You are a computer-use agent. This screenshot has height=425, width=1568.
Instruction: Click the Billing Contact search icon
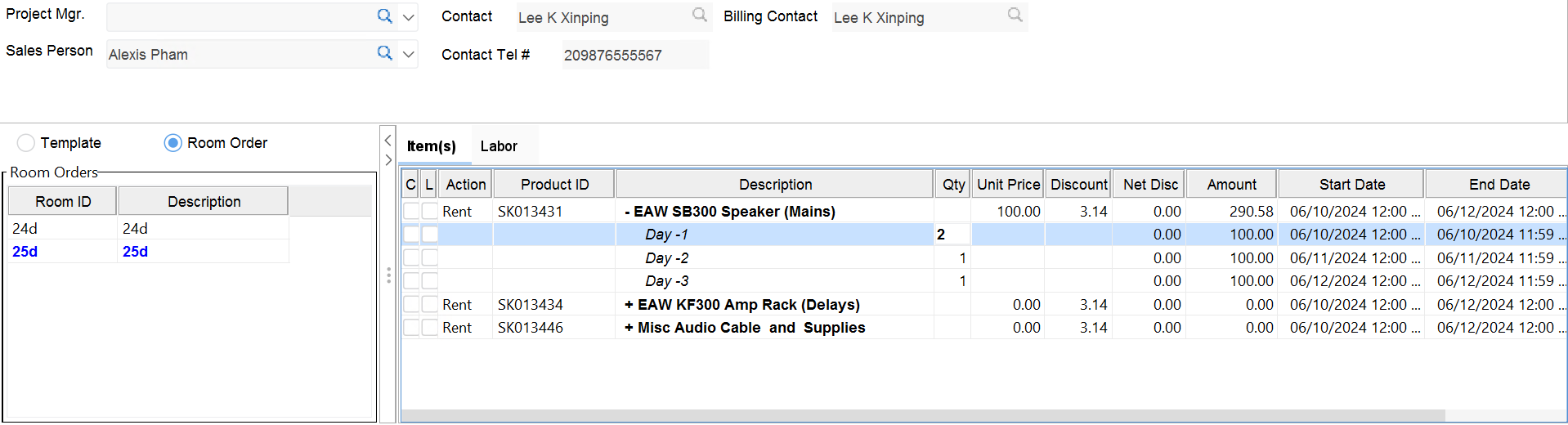1015,15
